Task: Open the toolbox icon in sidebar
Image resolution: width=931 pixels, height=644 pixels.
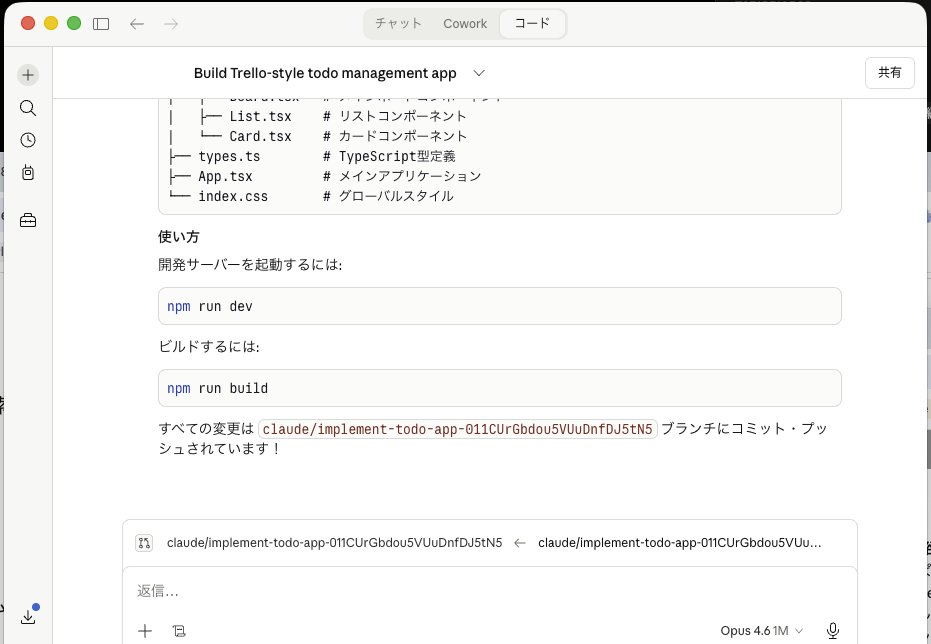Action: pos(28,220)
